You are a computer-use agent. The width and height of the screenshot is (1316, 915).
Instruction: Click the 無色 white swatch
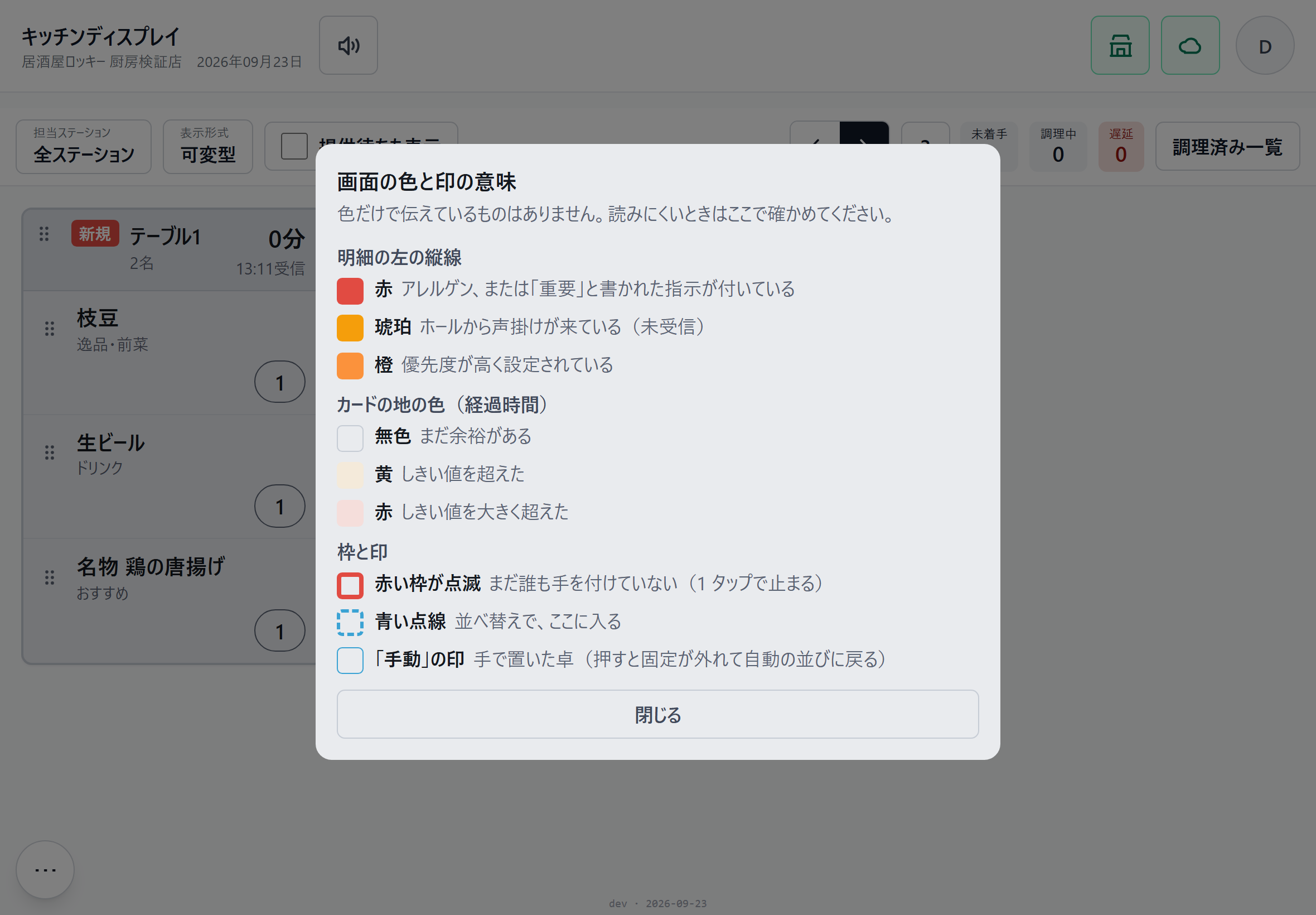pos(350,439)
